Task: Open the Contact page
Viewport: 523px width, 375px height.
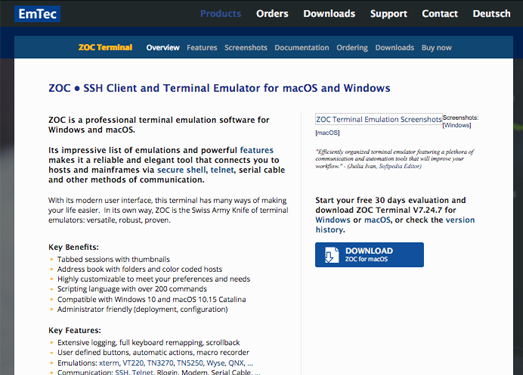Action: pyautogui.click(x=440, y=14)
